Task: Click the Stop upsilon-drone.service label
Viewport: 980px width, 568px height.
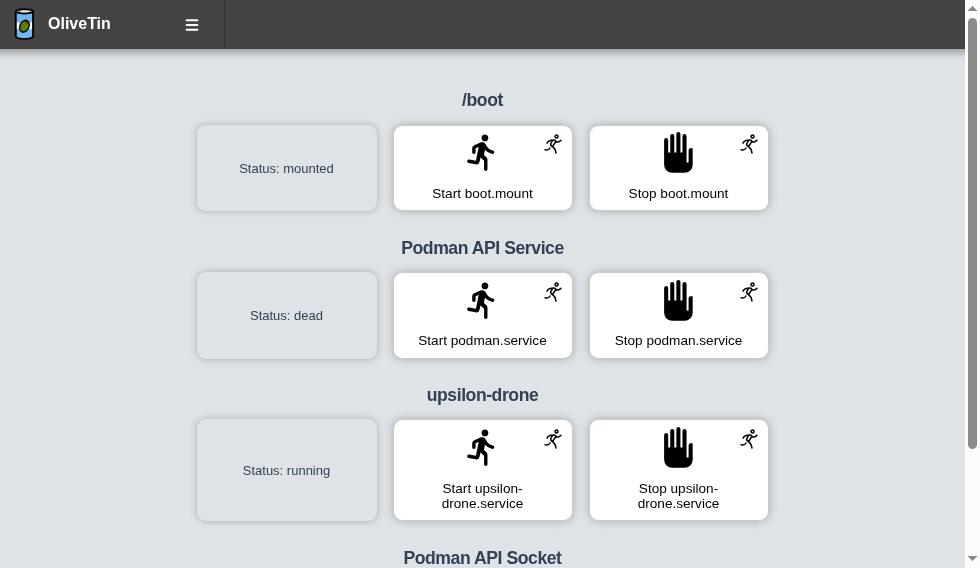Action: 678,496
